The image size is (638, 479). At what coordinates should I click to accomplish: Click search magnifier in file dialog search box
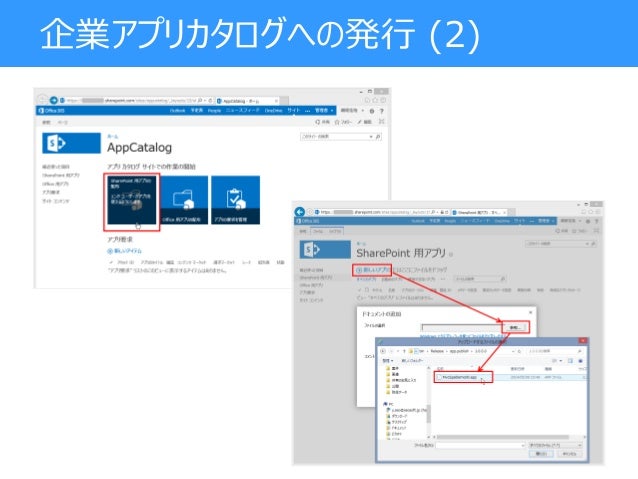[x=579, y=351]
